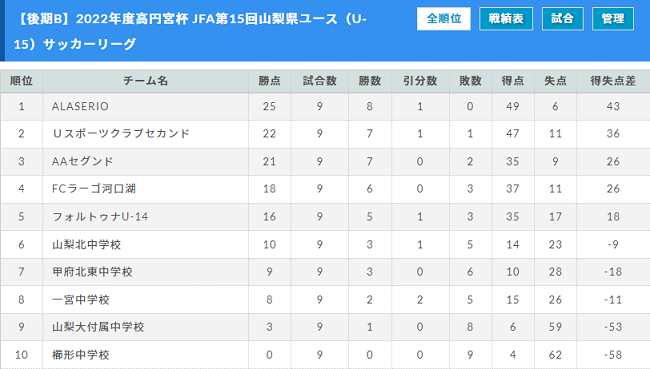Switch to the 戦績表 tab
650x369 pixels.
(x=506, y=19)
